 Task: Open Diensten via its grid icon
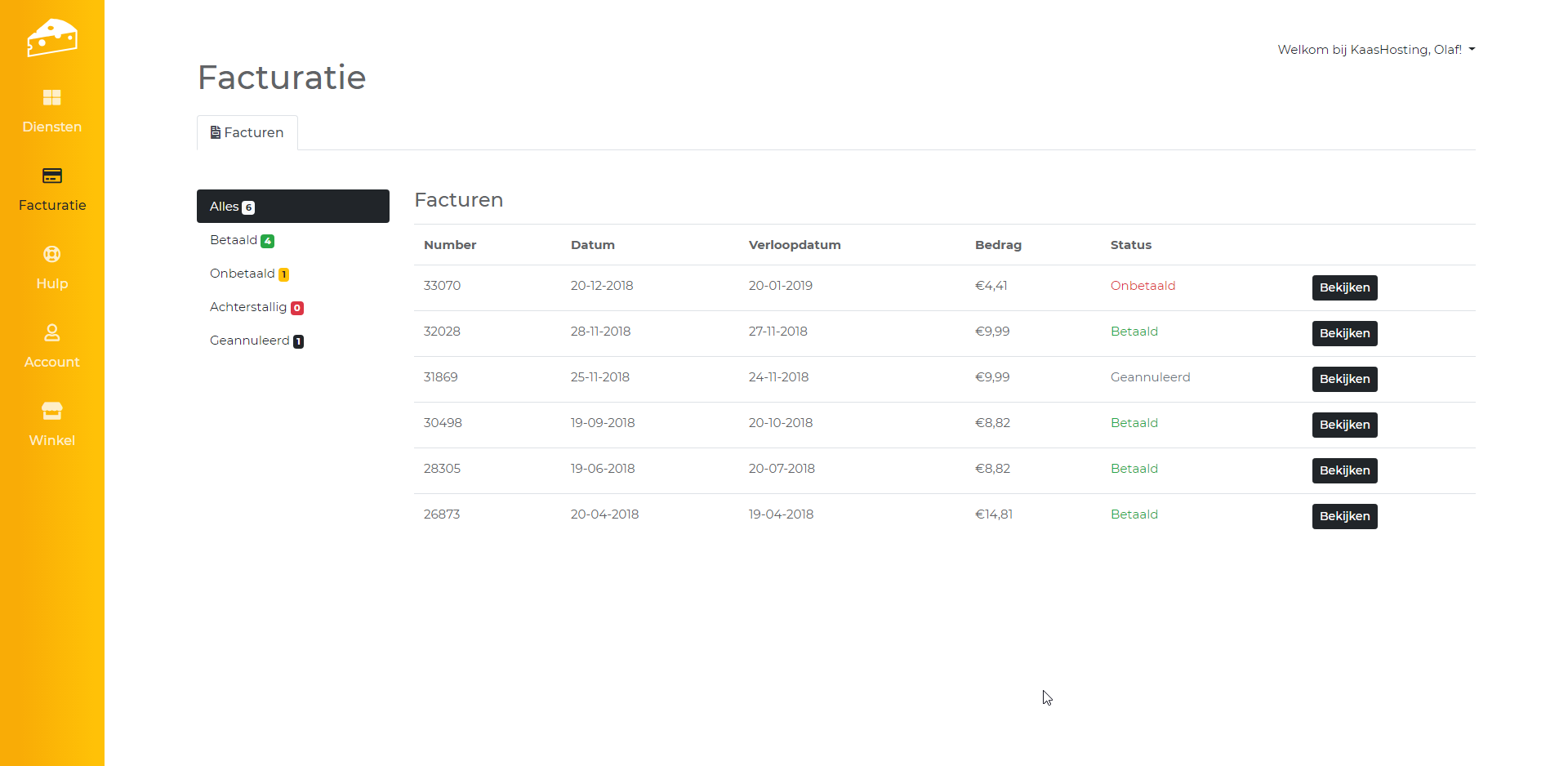51,98
